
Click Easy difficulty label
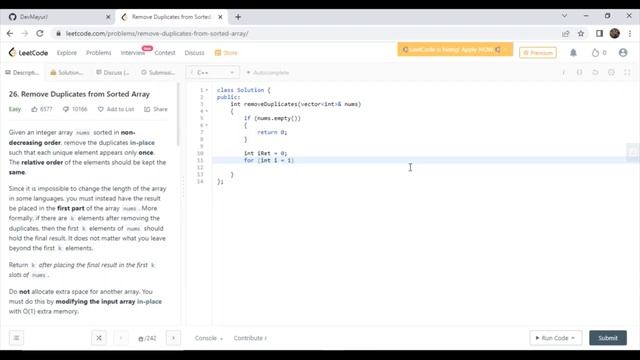[15, 109]
